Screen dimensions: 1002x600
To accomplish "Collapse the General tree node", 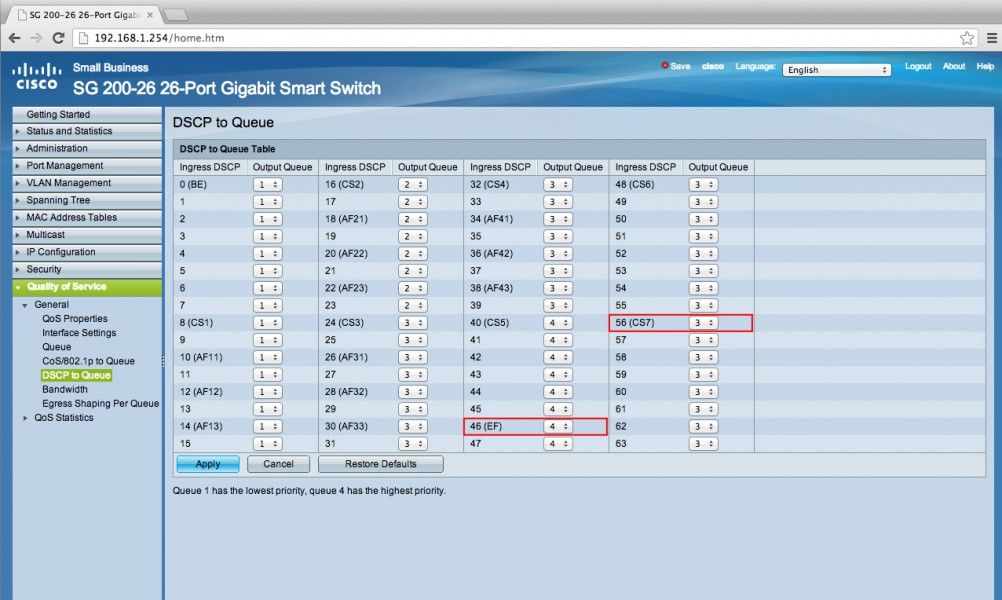I will pyautogui.click(x=26, y=304).
